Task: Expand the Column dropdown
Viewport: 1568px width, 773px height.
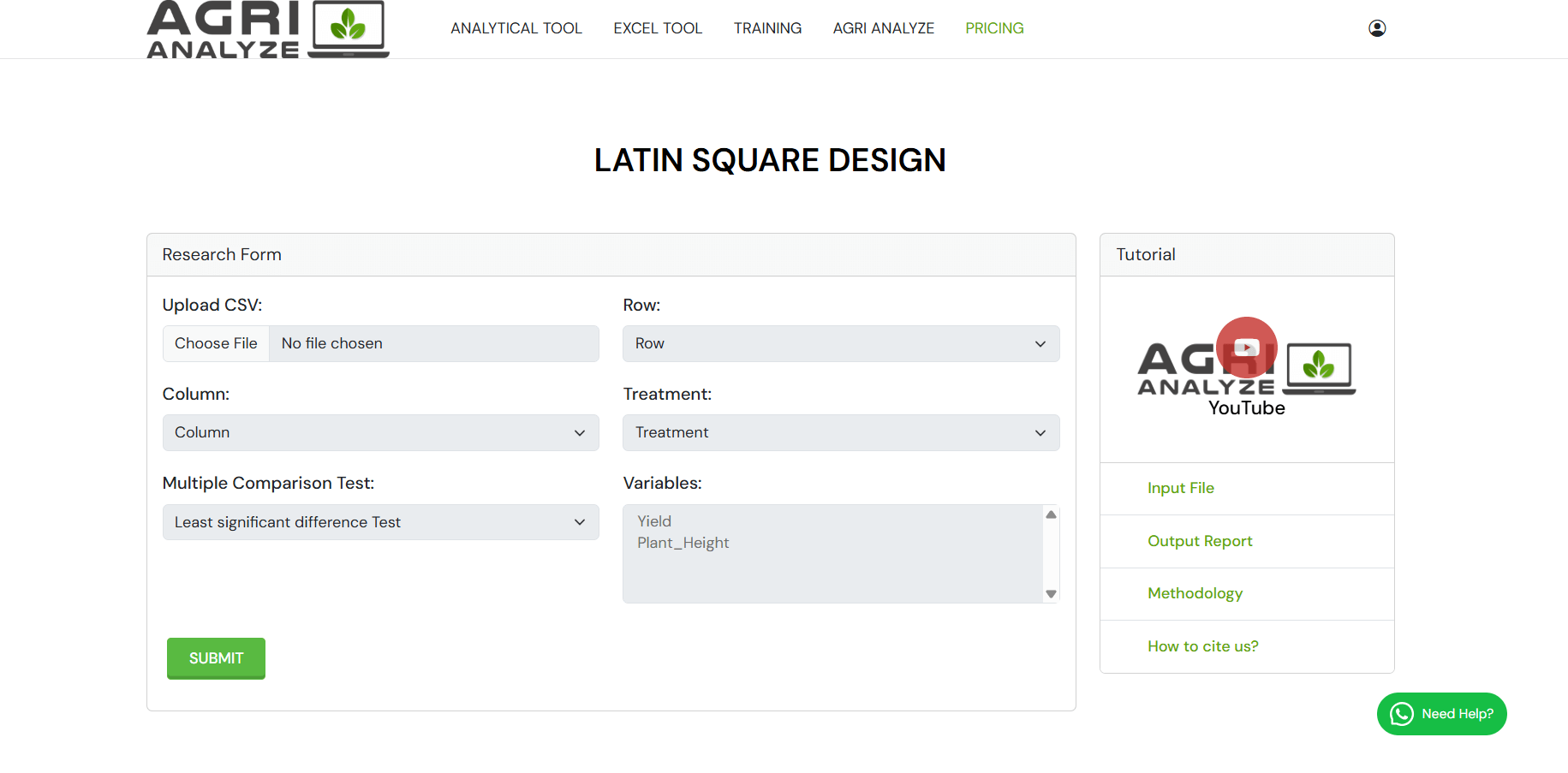Action: coord(380,432)
